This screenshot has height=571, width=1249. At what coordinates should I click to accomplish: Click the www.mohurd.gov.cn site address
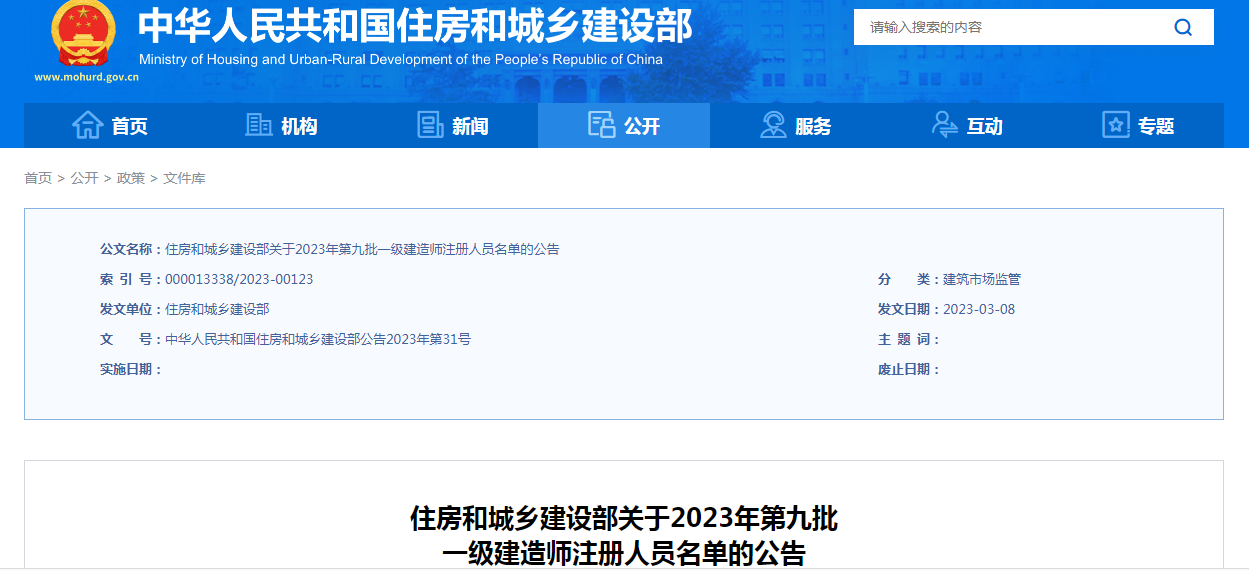tap(86, 77)
